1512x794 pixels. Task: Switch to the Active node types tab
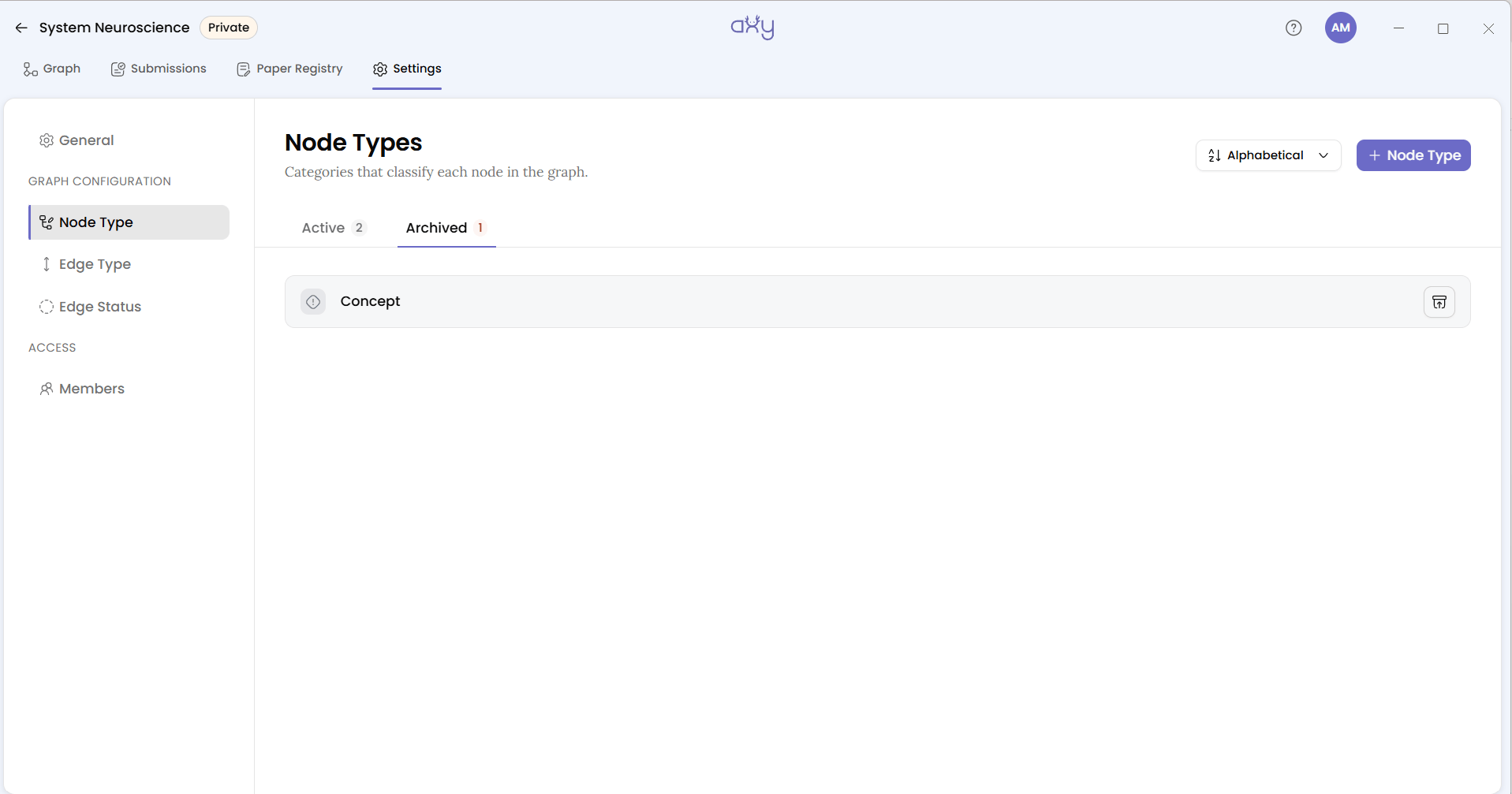[x=334, y=228]
